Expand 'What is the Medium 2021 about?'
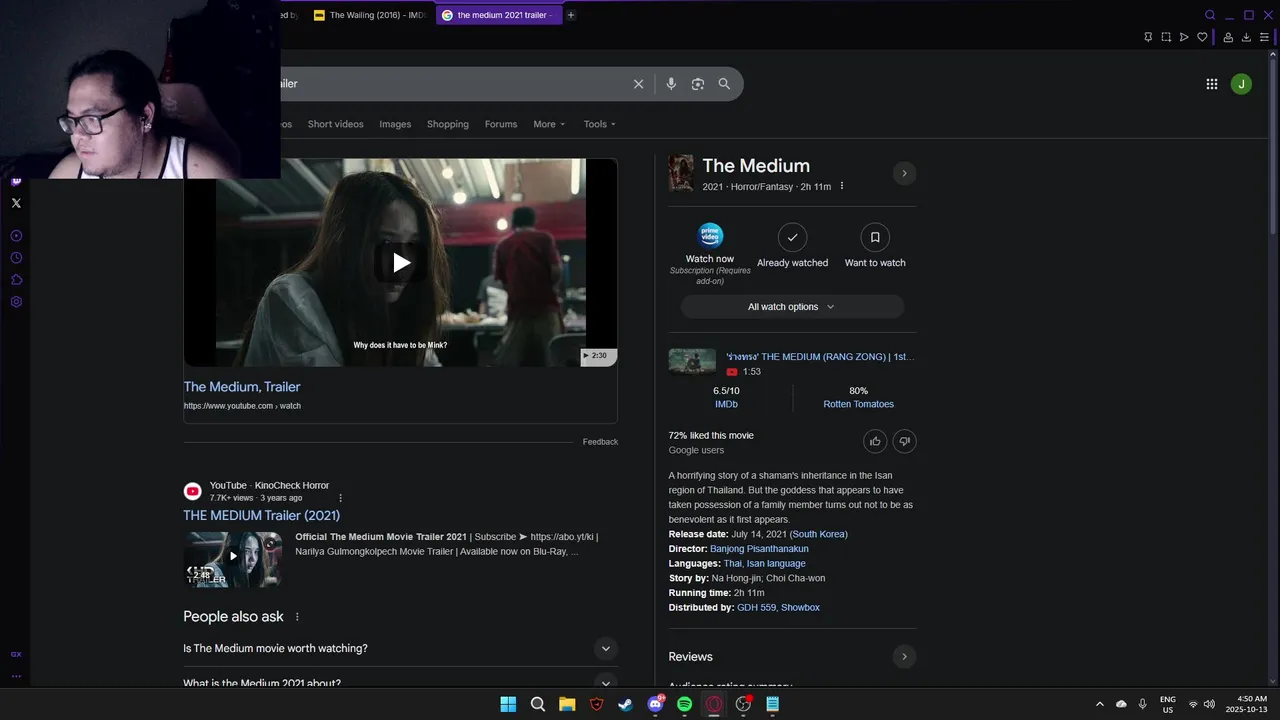Image resolution: width=1280 pixels, height=720 pixels. (400, 683)
